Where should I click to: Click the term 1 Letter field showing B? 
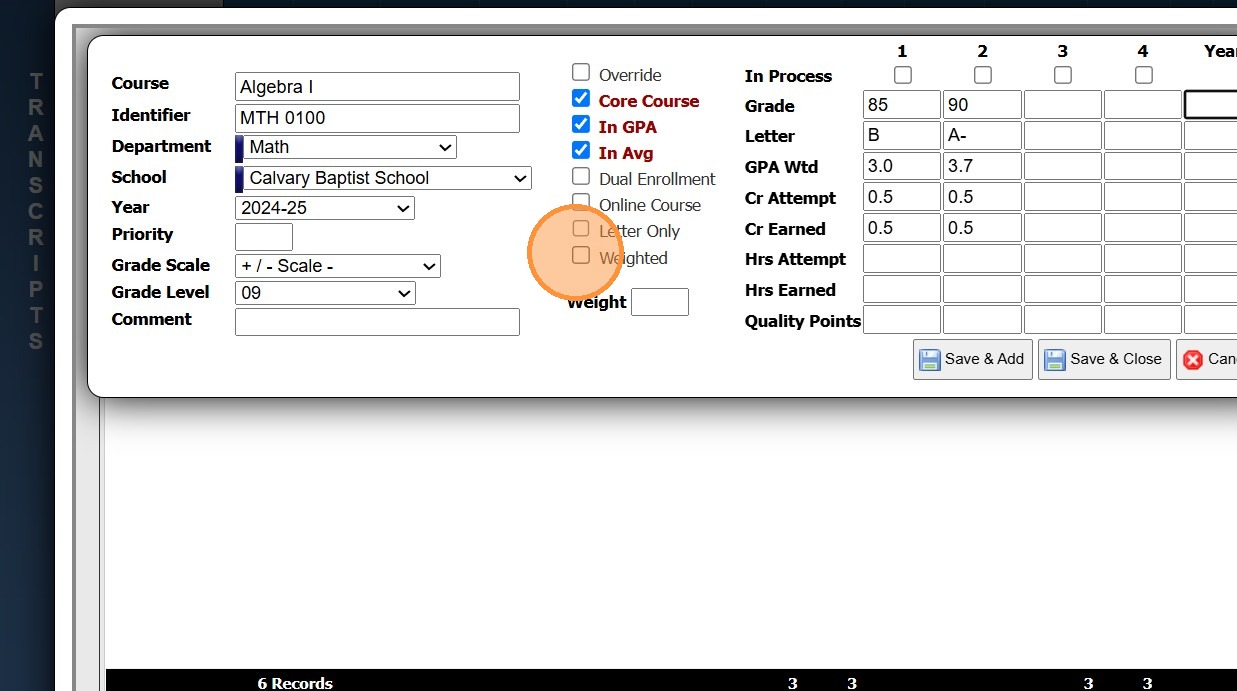(x=902, y=135)
